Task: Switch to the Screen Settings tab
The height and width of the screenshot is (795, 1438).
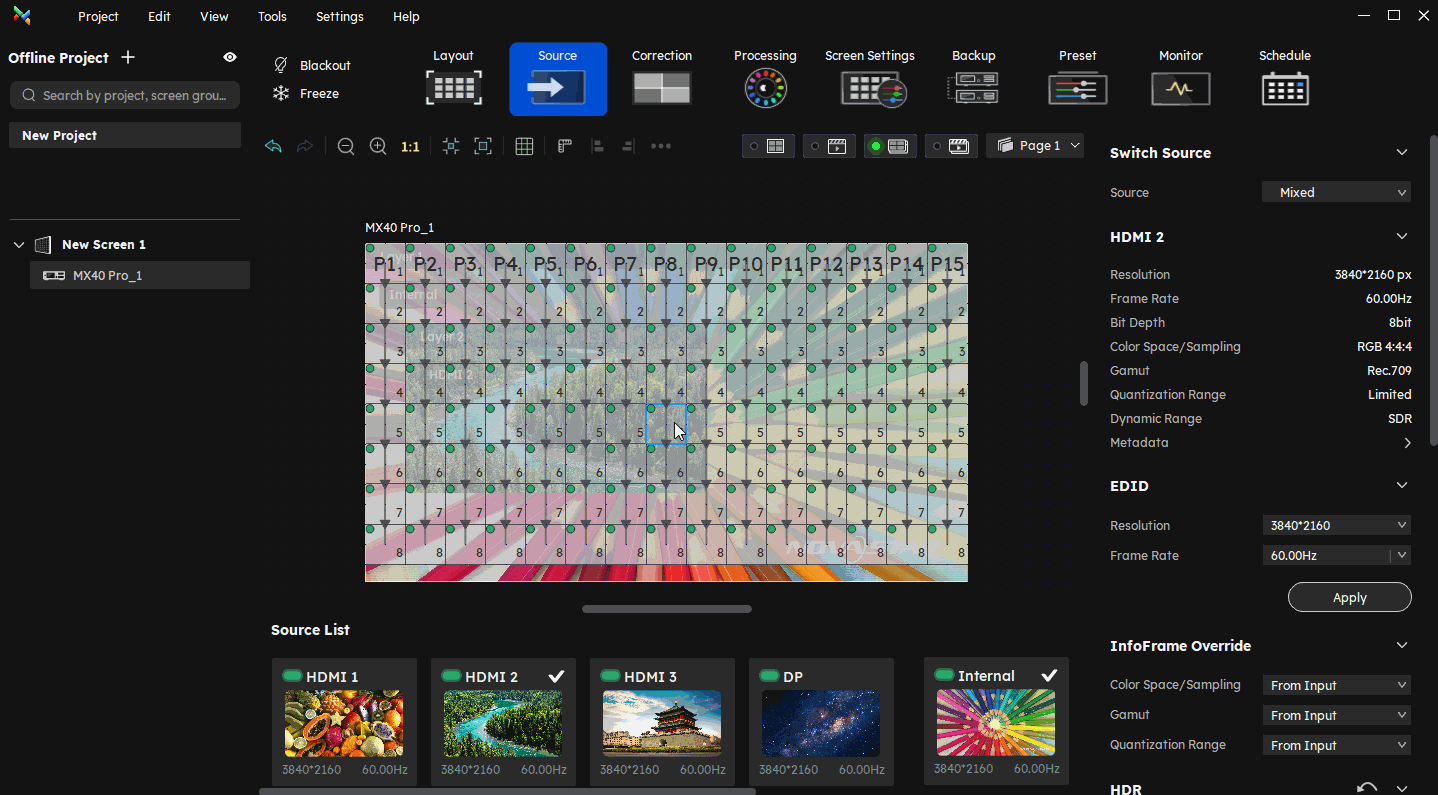Action: tap(869, 78)
